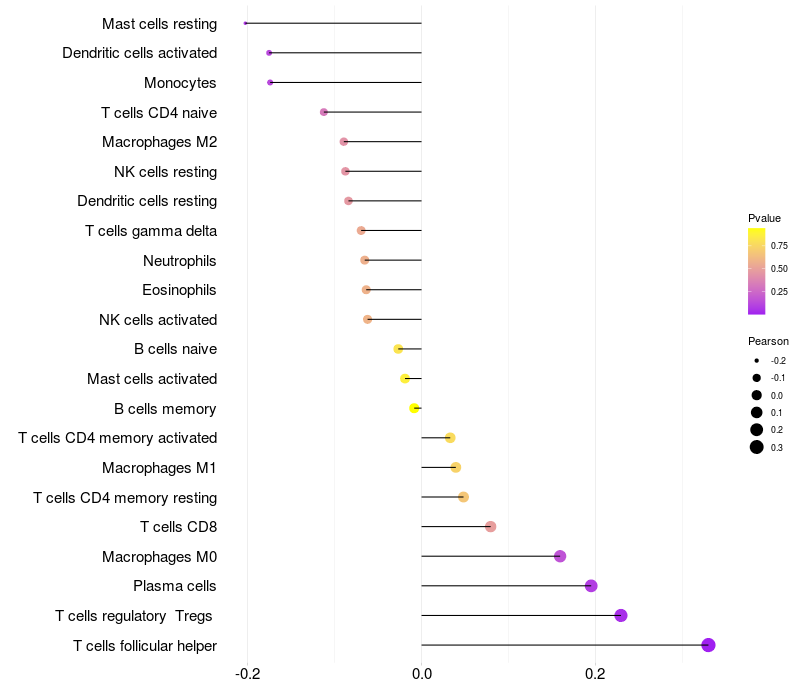Click the Pvalue color gradient bar
Image resolution: width=800 pixels, height=700 pixels.
[756, 271]
